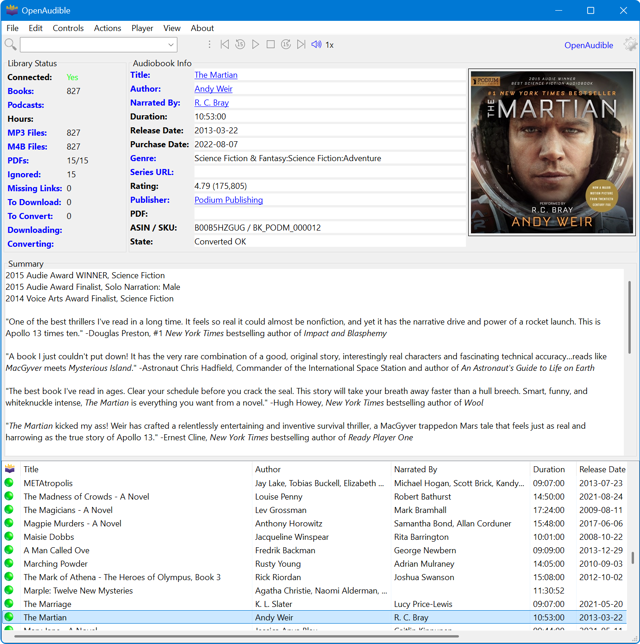The image size is (640, 644).
Task: Click the Converting status label
Action: click(30, 244)
